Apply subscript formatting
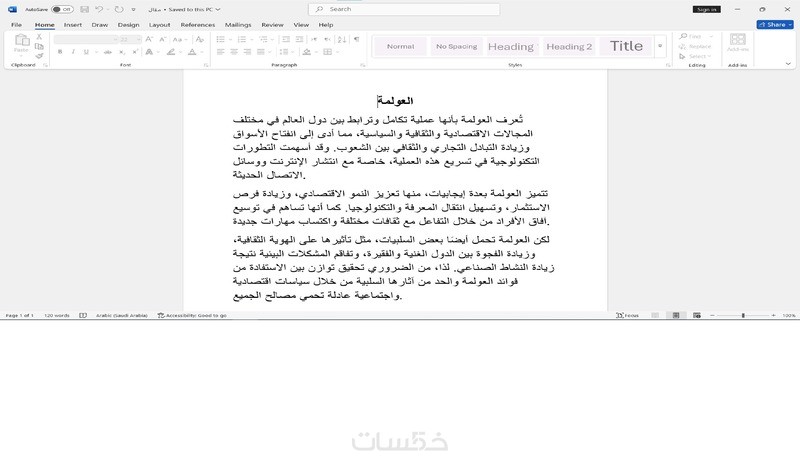800x460 pixels. (121, 52)
